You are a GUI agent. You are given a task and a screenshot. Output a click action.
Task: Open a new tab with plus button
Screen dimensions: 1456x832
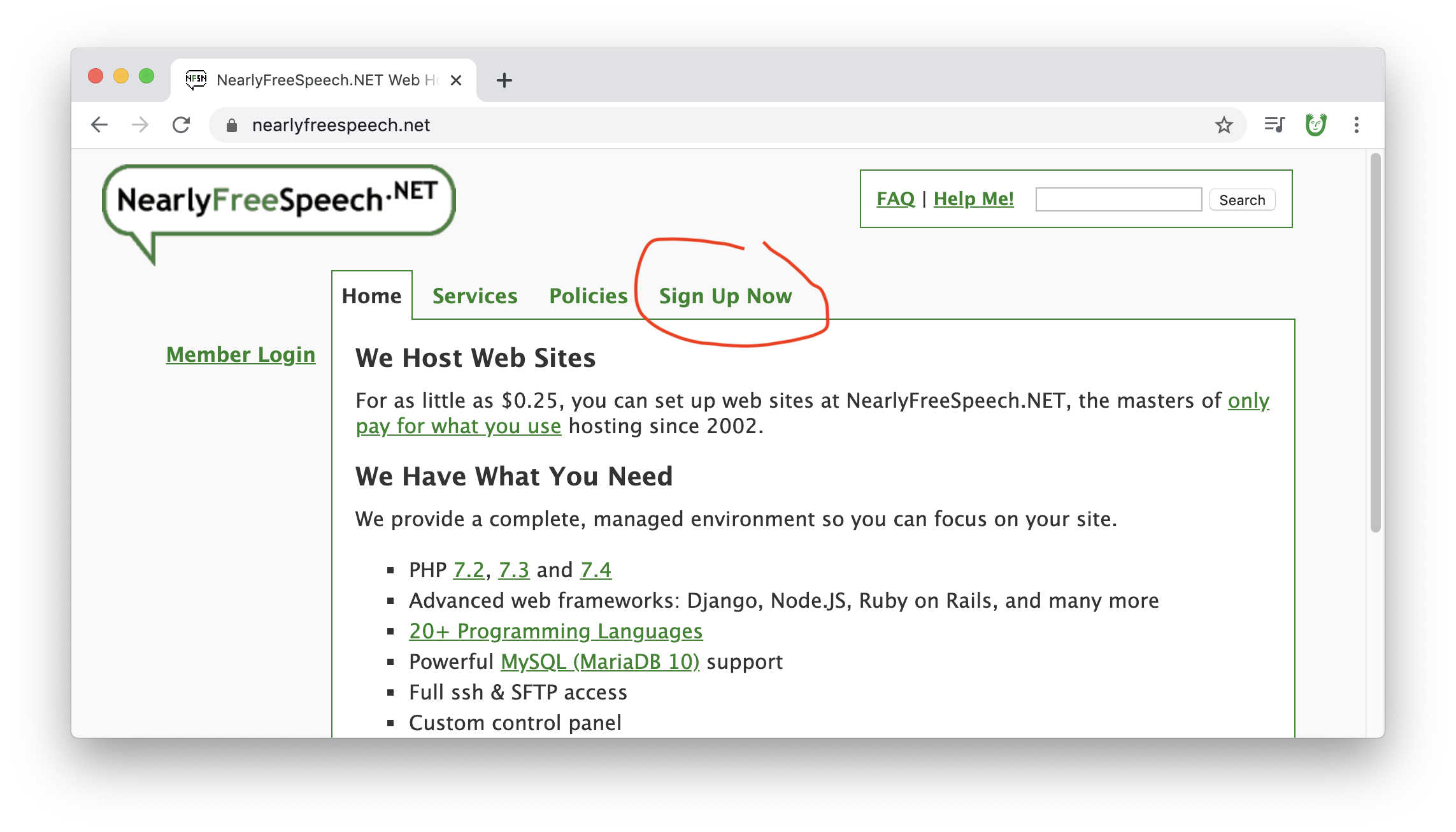coord(504,80)
